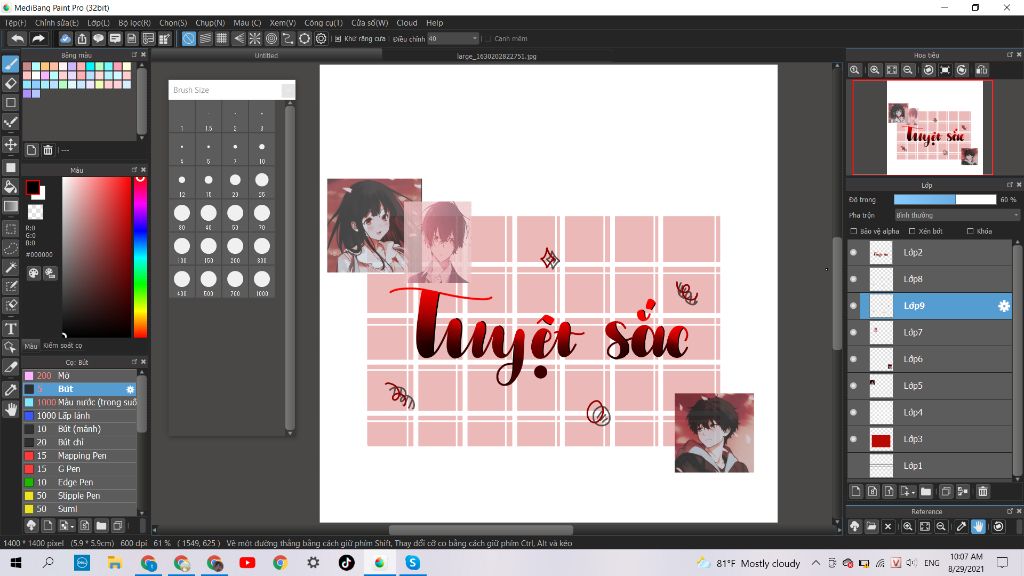Viewport: 1024px width, 576px height.
Task: Enable the concentric circle snap
Action: (x=272, y=39)
